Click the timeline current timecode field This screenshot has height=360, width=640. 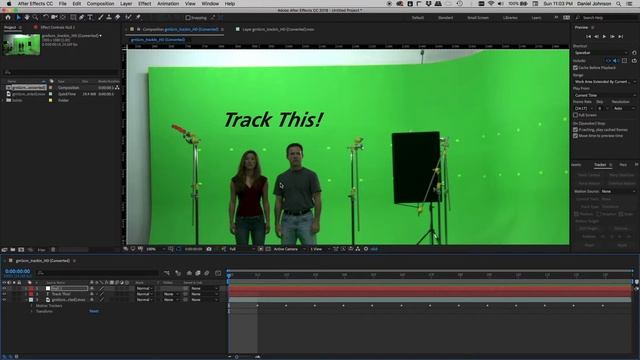18,271
